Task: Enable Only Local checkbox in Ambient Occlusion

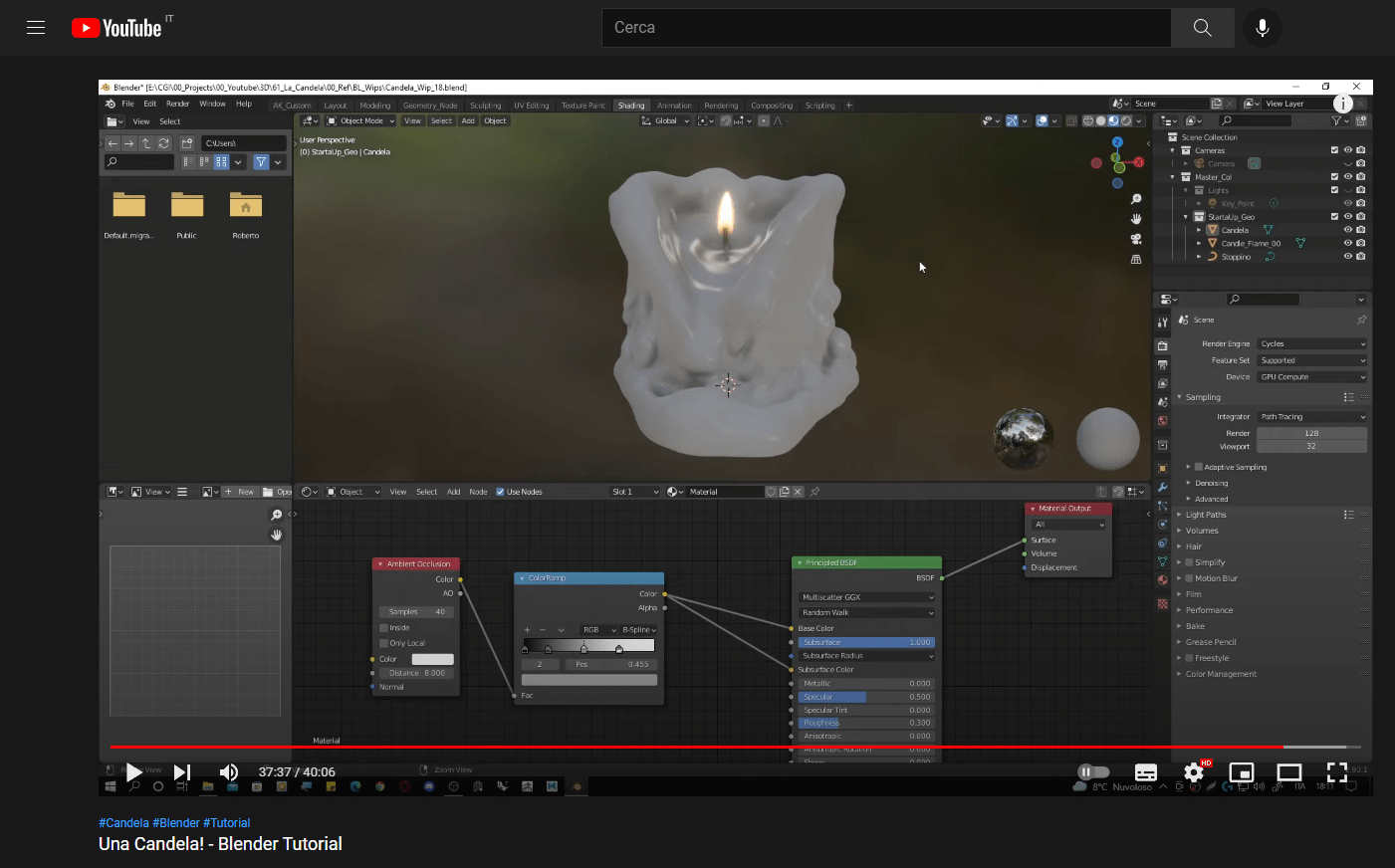Action: (383, 643)
